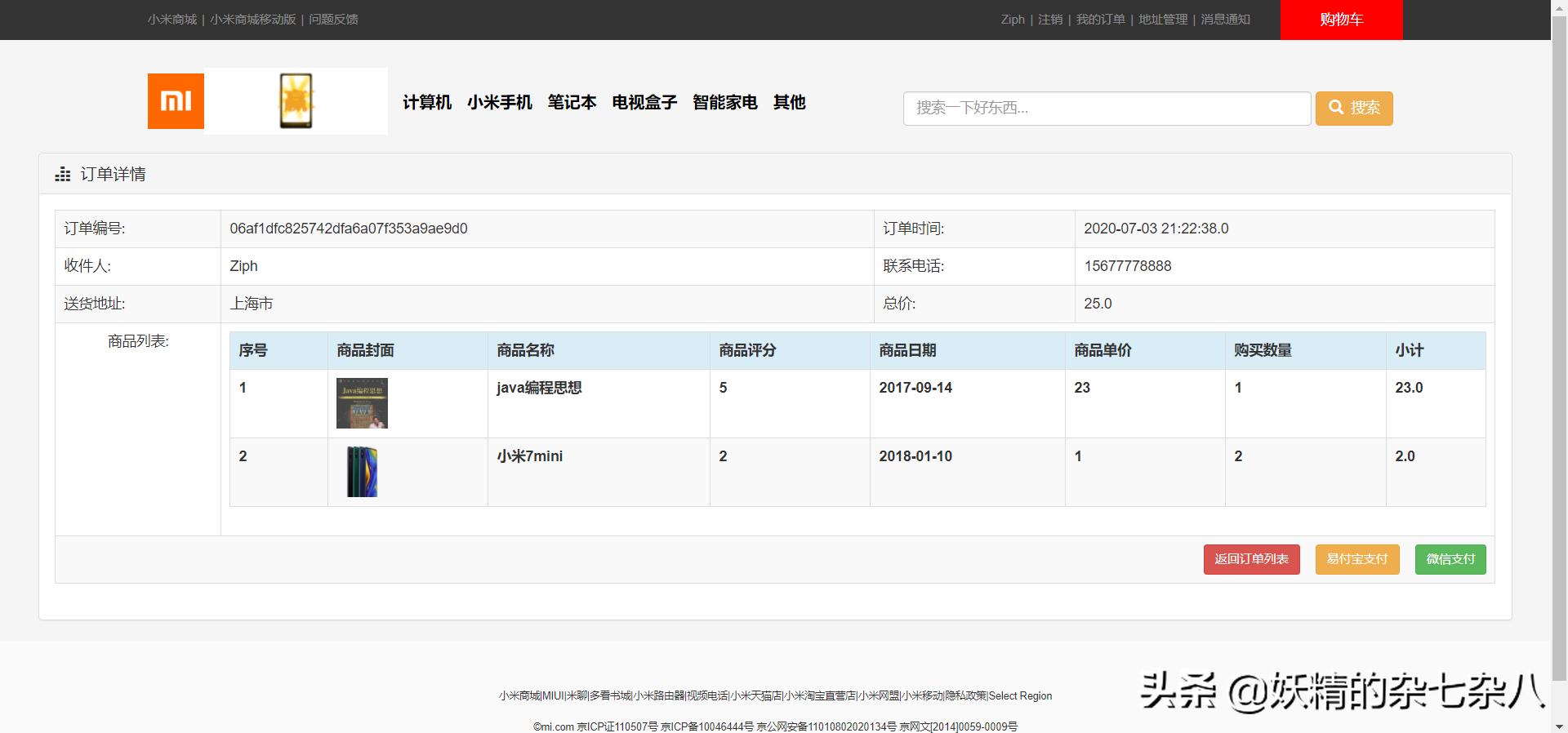Screen dimensions: 1568x733
Task: Open the 智能家电 category
Action: (x=725, y=102)
